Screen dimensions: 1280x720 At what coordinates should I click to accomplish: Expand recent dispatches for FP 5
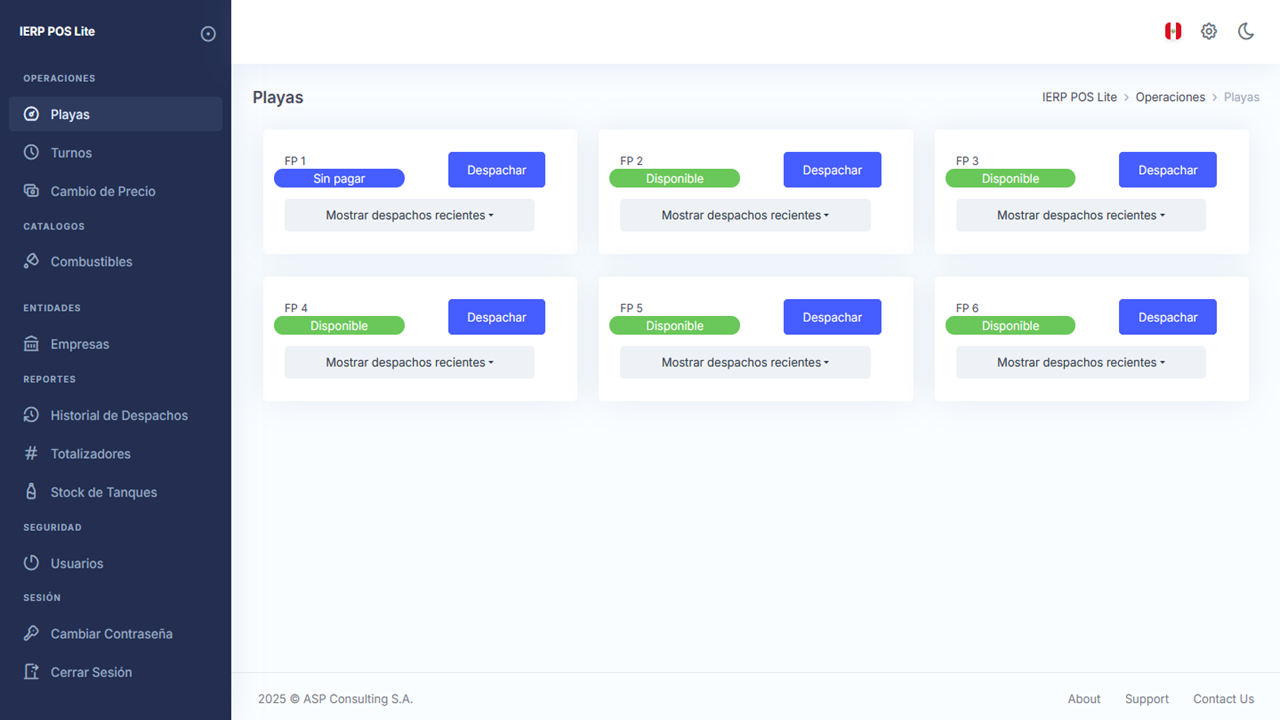pyautogui.click(x=745, y=362)
